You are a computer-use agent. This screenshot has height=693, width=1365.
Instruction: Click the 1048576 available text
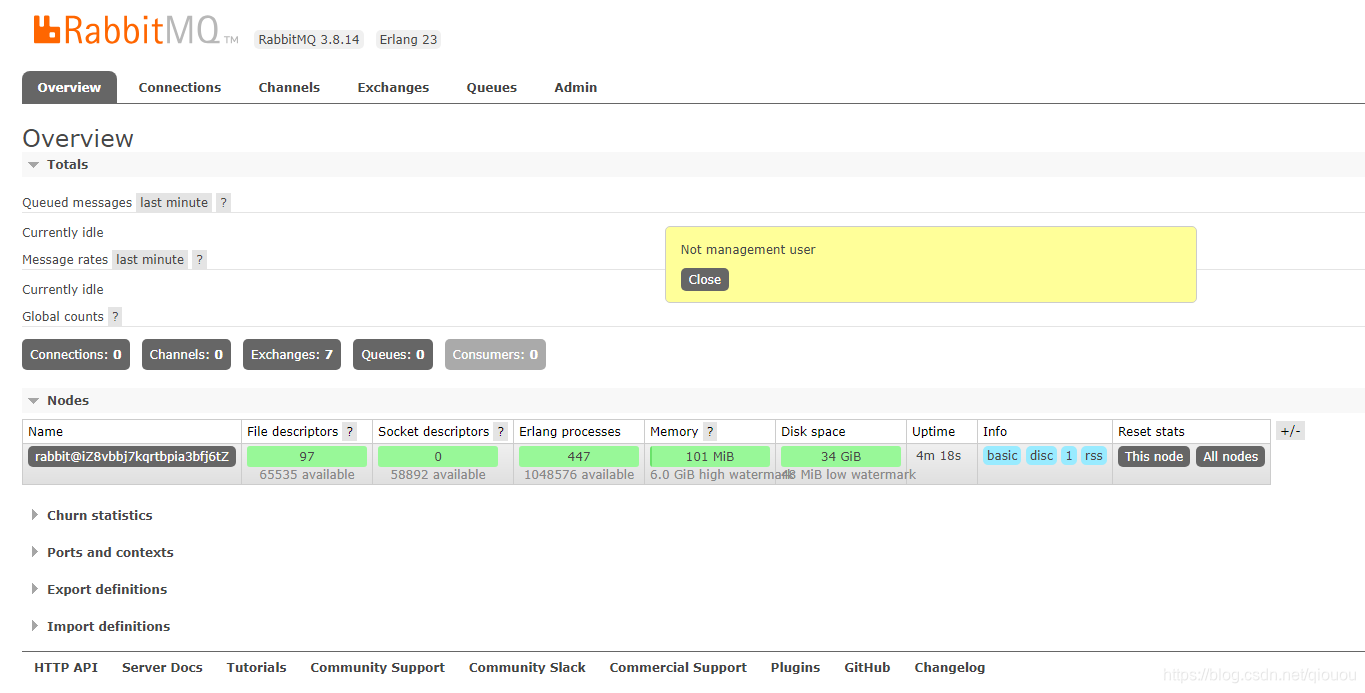[x=579, y=475]
